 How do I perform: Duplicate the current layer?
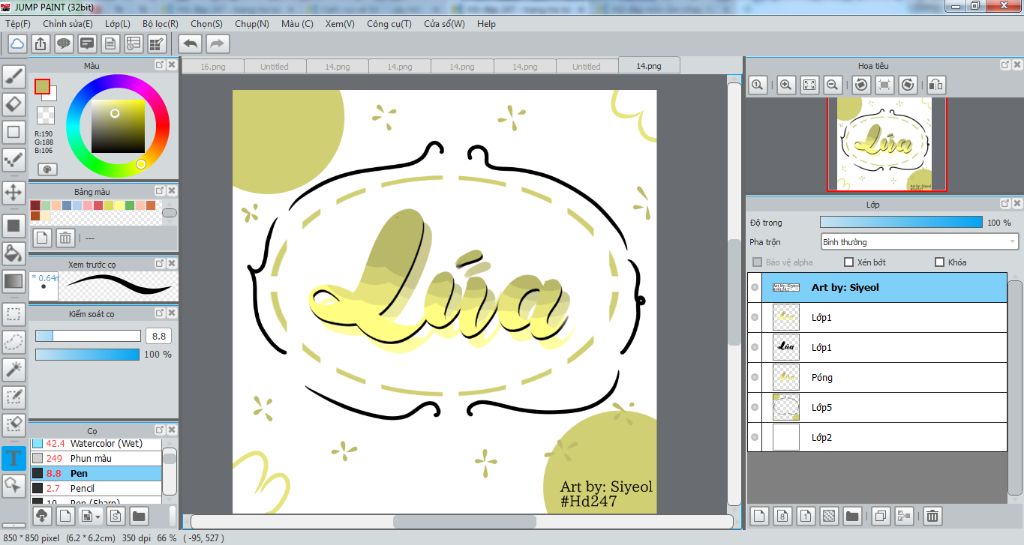coord(880,516)
